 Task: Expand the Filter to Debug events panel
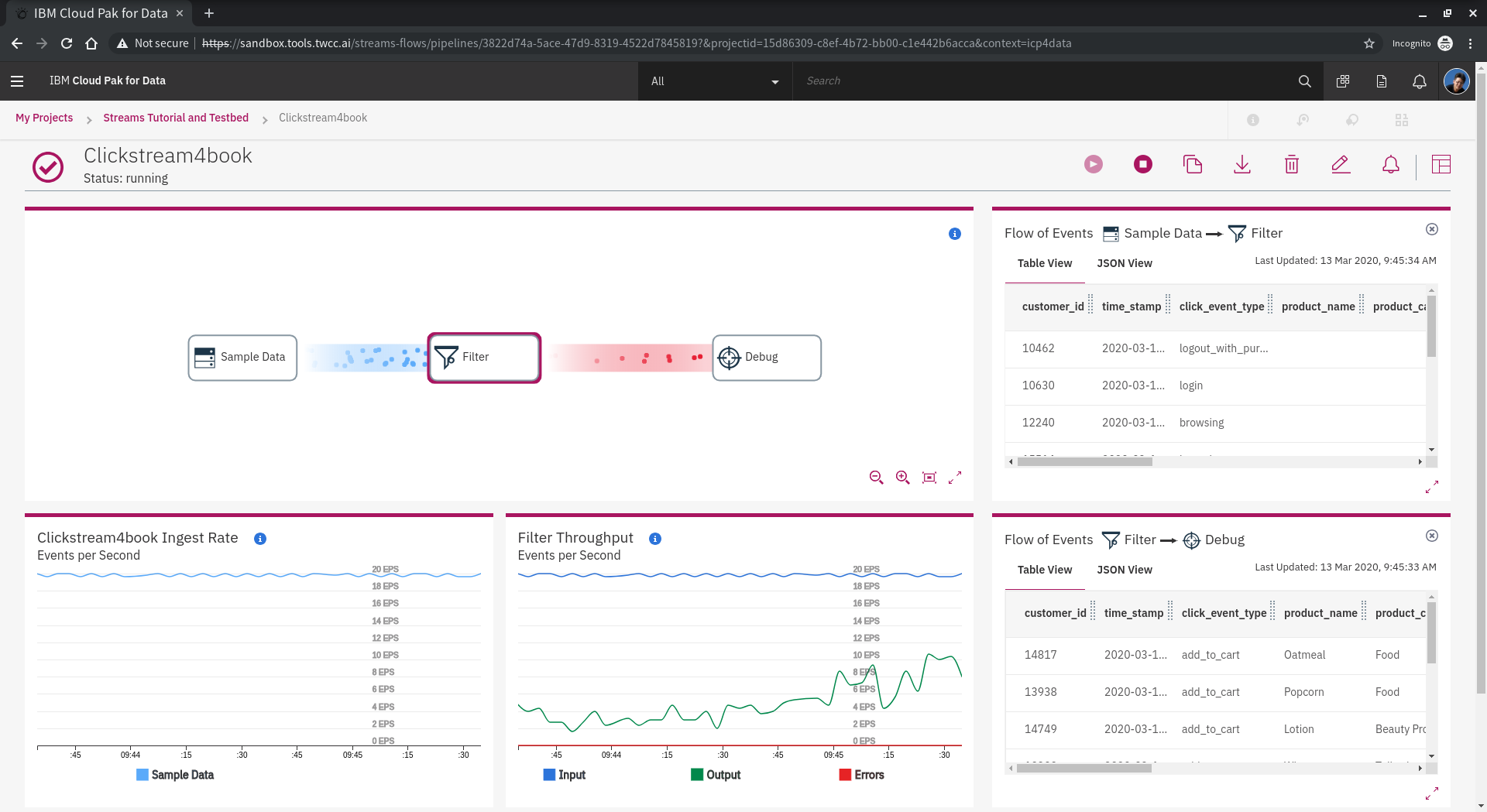pyautogui.click(x=1432, y=793)
